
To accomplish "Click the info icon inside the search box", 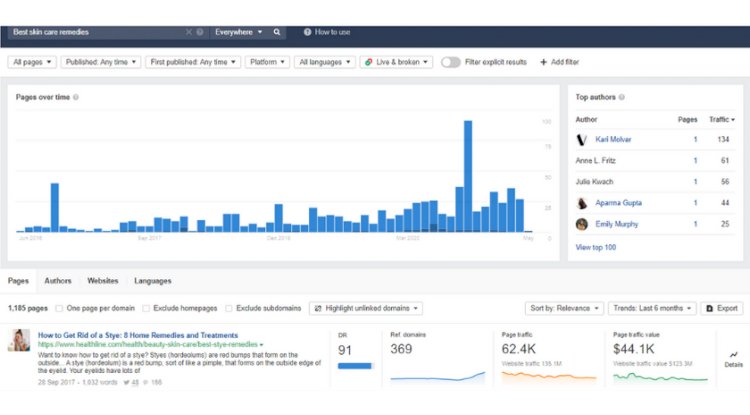I will [x=200, y=32].
